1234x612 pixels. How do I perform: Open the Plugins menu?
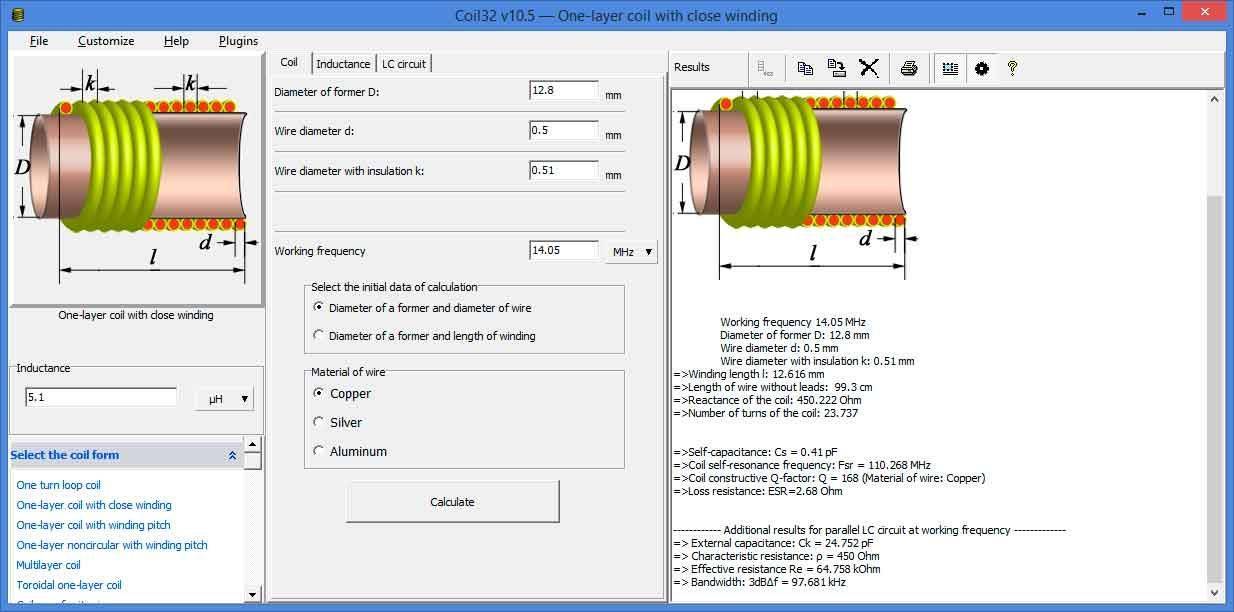(238, 41)
